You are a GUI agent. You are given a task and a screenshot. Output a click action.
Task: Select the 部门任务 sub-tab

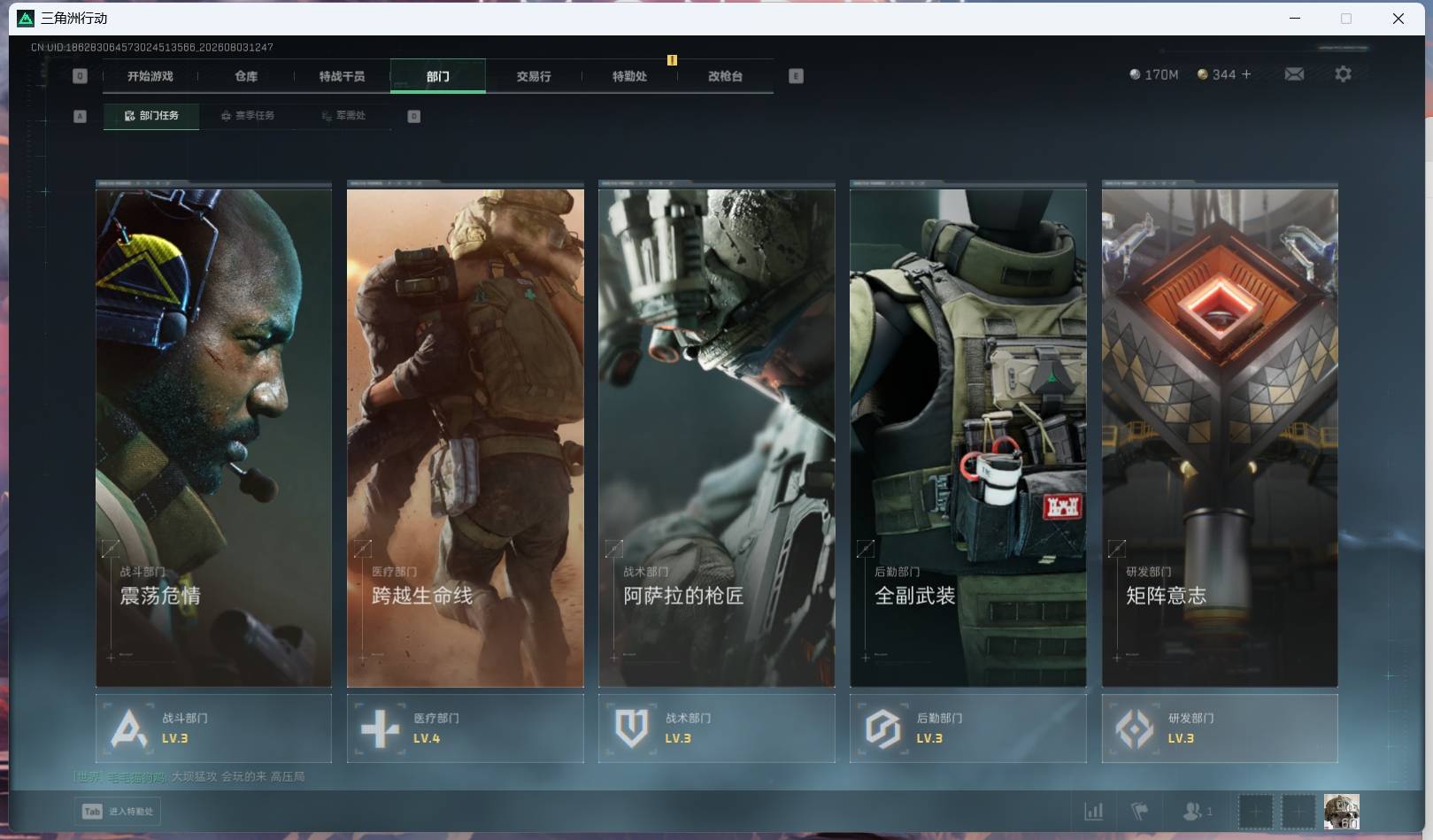click(151, 116)
